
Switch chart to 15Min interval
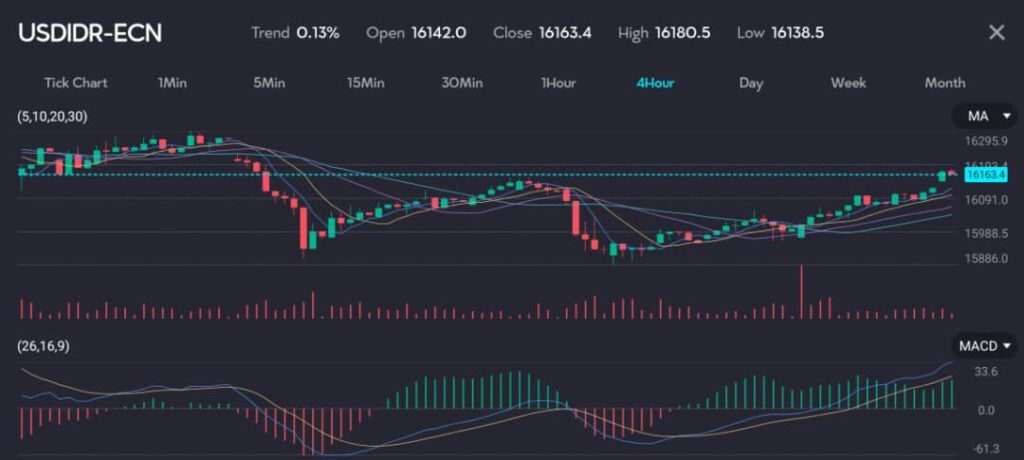point(365,83)
